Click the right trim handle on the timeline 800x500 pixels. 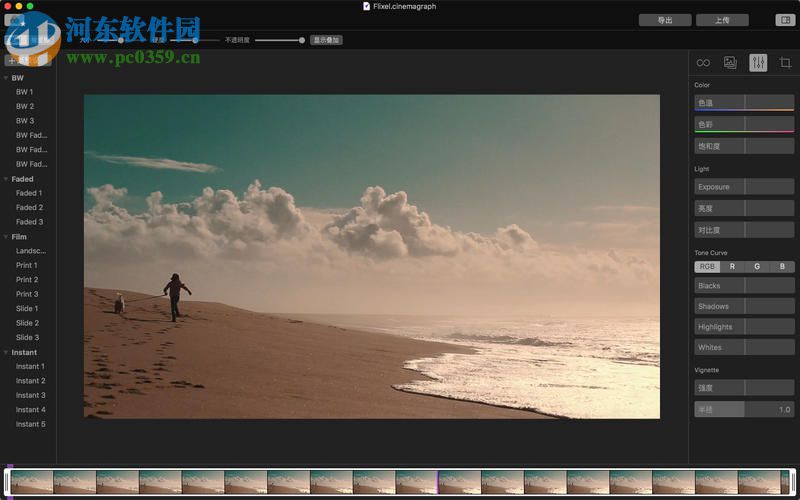(x=793, y=481)
